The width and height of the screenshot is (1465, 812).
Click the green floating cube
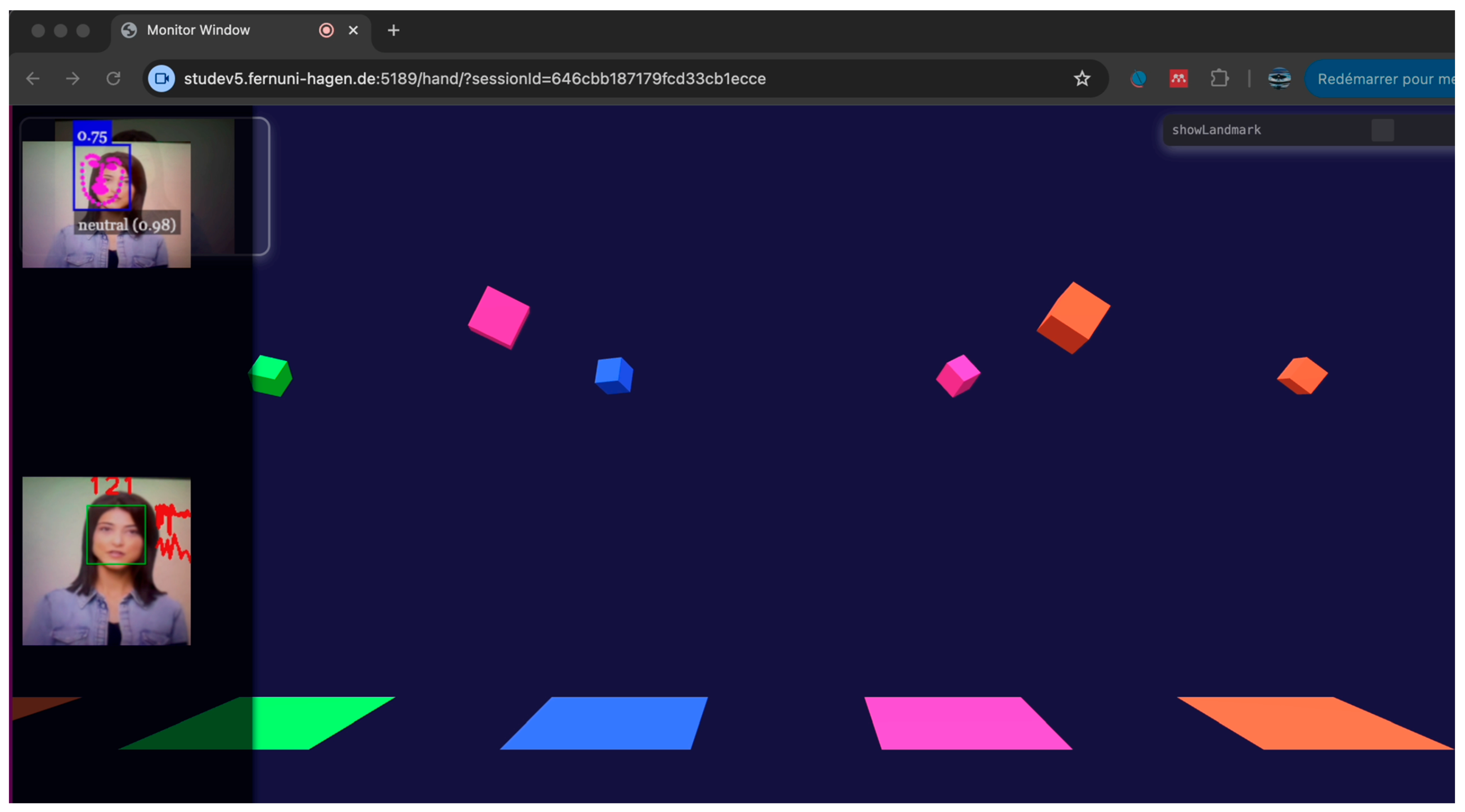click(271, 376)
